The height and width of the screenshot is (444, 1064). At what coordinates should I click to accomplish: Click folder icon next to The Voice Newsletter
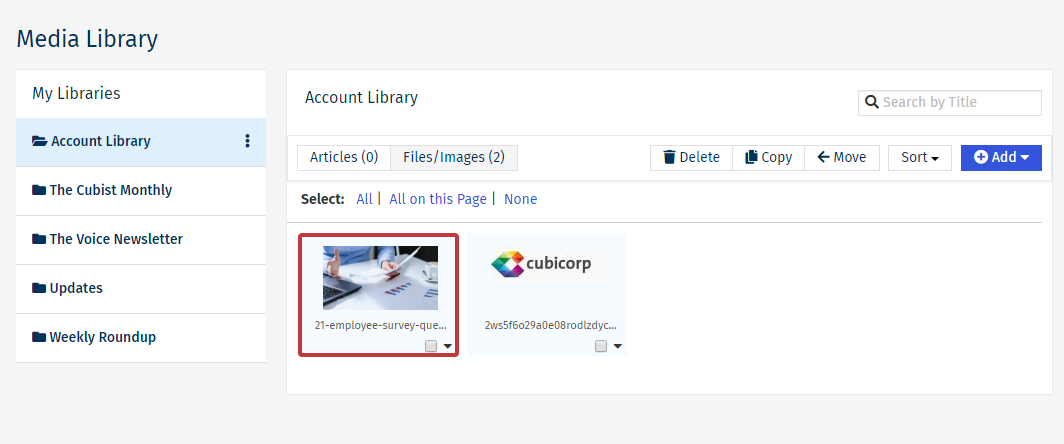tap(39, 239)
